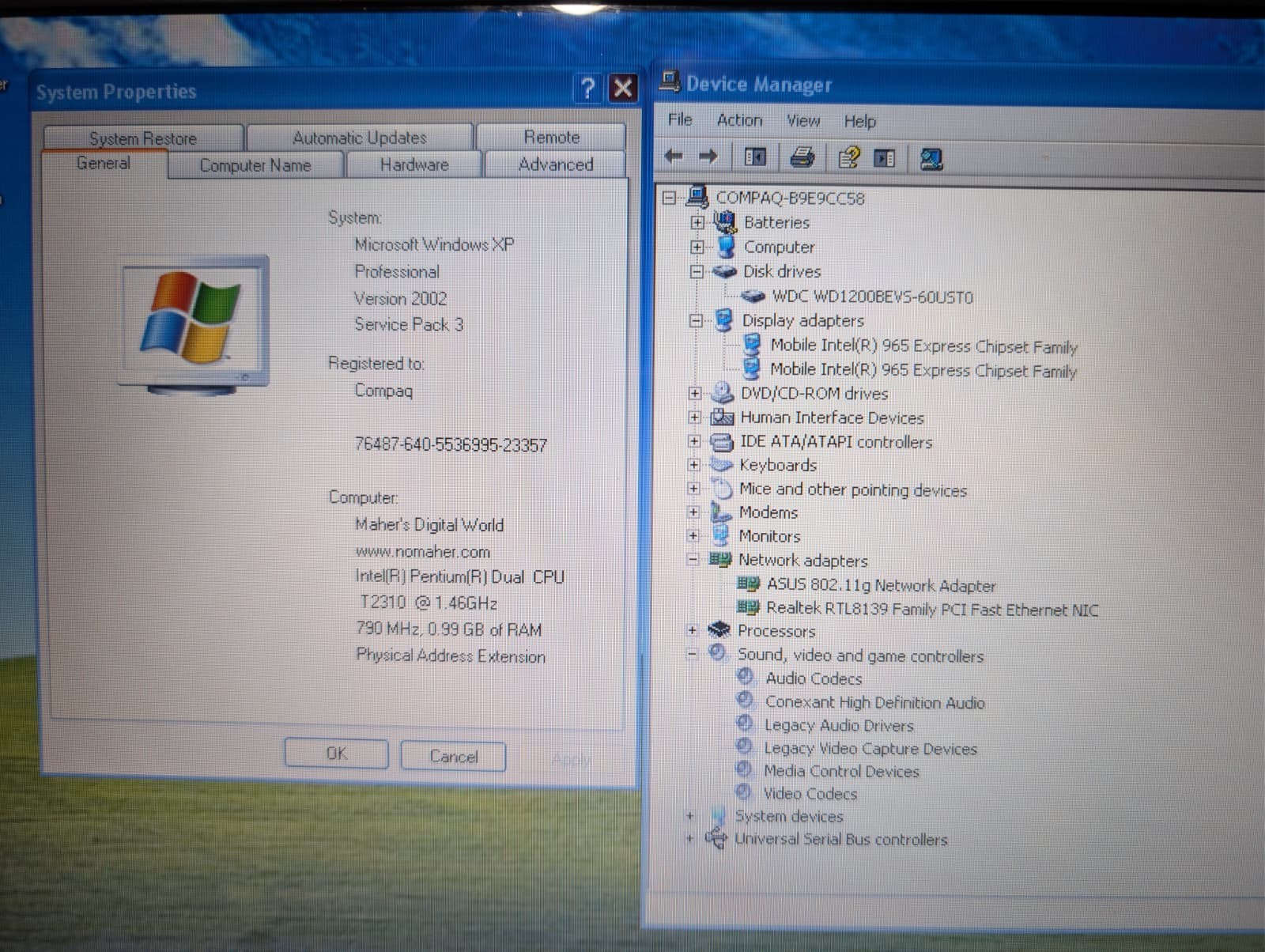Switch to the Computer Name tab

pyautogui.click(x=255, y=165)
